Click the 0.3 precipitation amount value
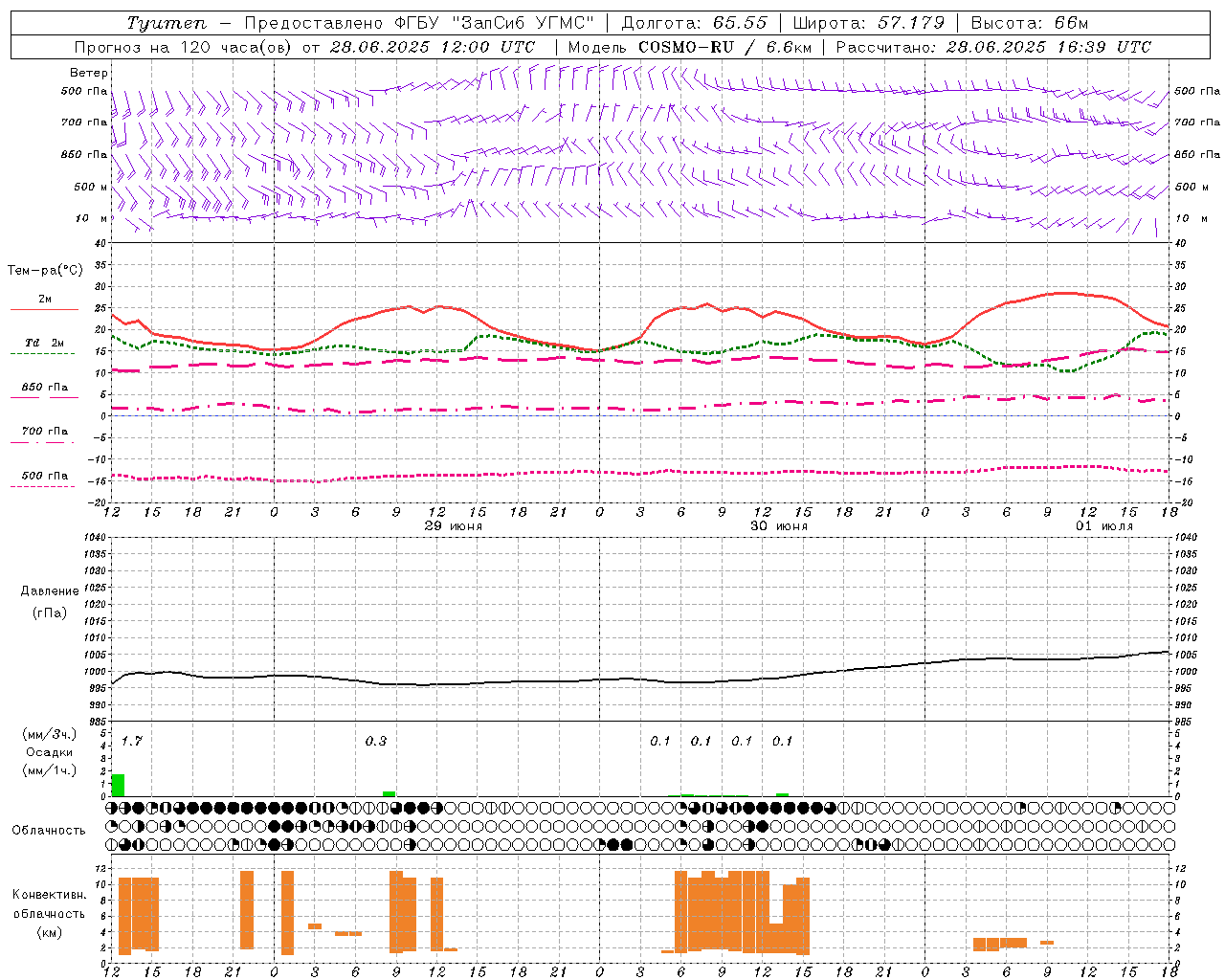1225x980 pixels. (376, 741)
